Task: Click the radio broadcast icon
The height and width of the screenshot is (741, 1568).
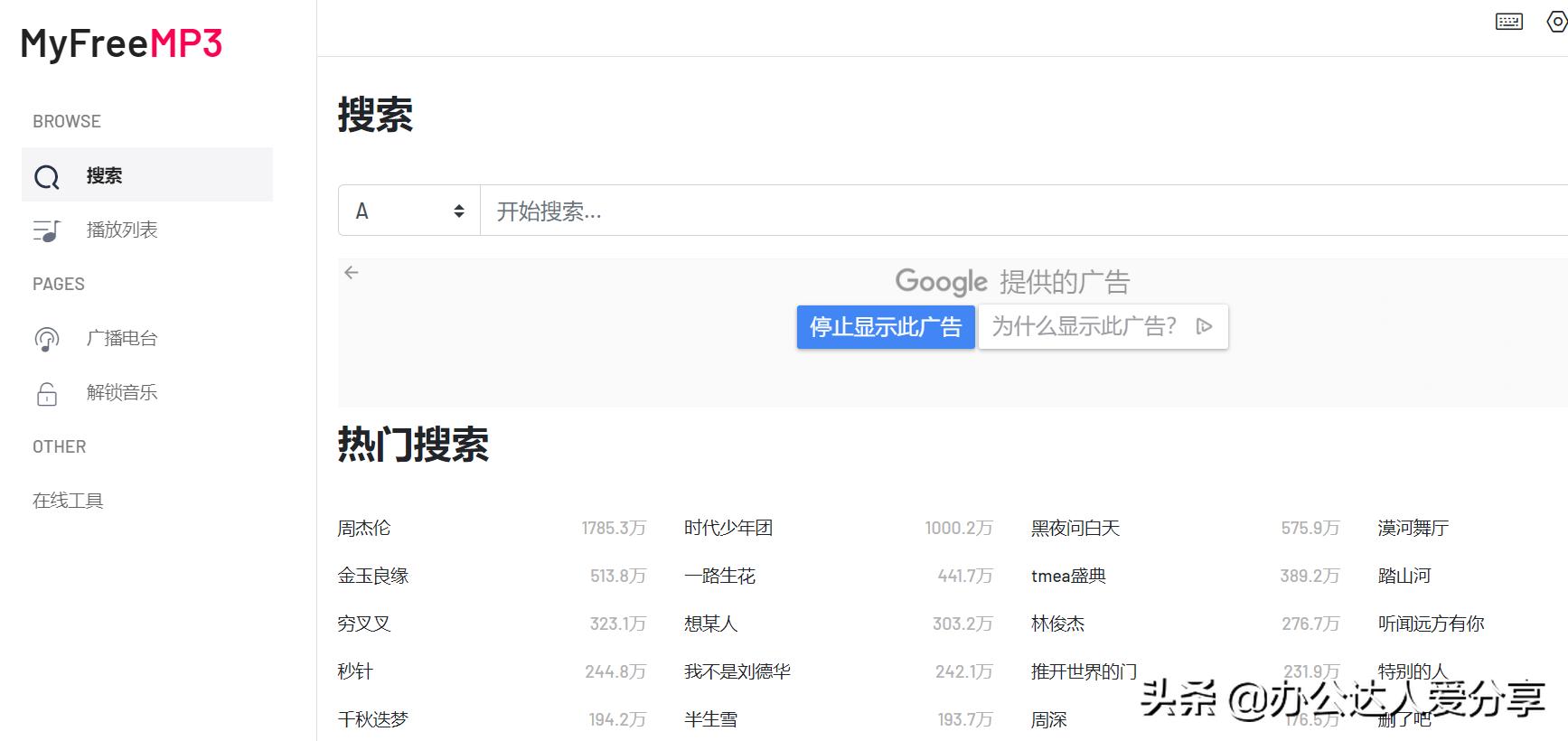Action: coord(47,339)
